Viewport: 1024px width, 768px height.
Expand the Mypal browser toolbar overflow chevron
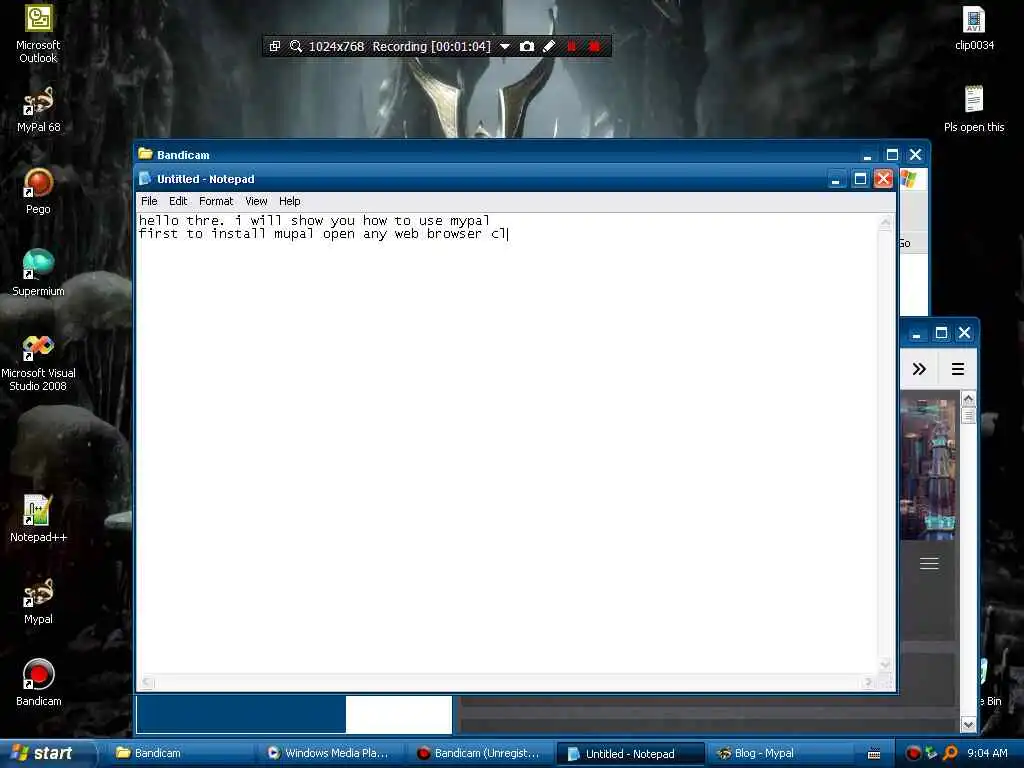919,369
